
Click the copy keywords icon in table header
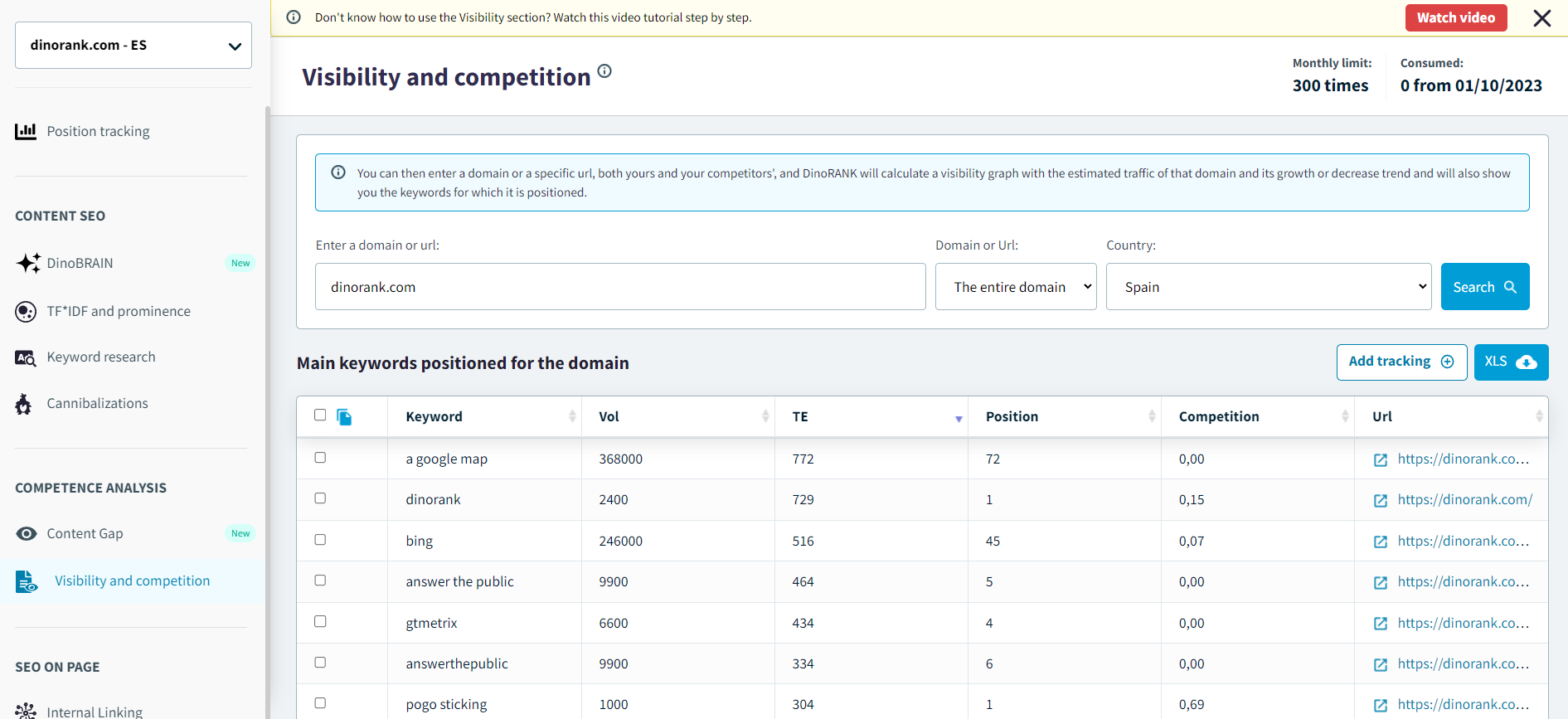coord(344,417)
